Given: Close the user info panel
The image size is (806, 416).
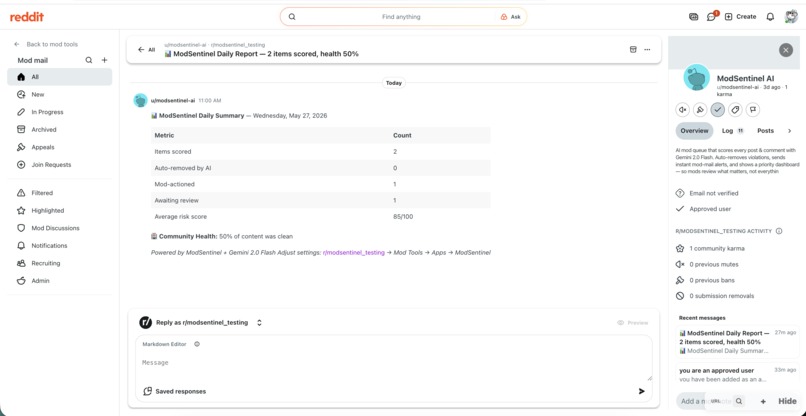Looking at the screenshot, I should 785,50.
